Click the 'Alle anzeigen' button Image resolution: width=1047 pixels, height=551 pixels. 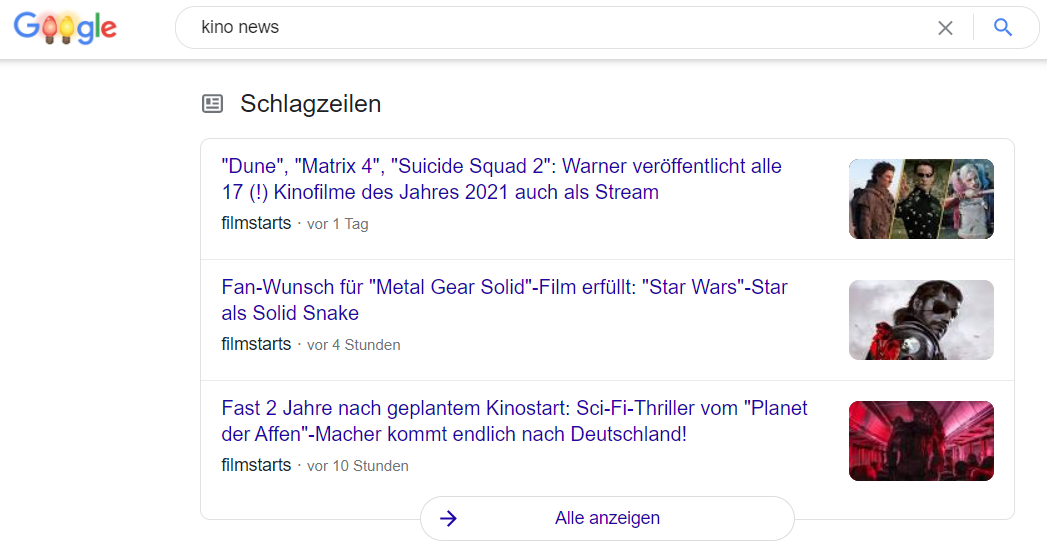click(x=607, y=518)
